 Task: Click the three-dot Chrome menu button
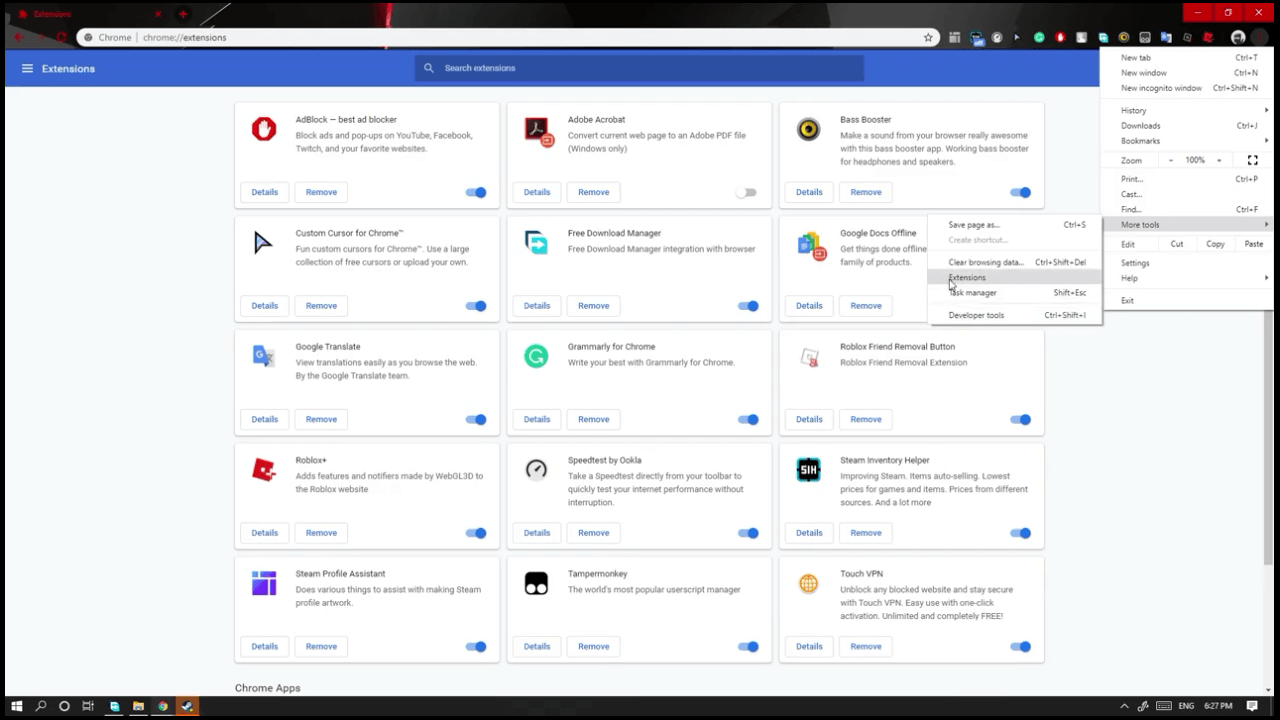click(1259, 37)
